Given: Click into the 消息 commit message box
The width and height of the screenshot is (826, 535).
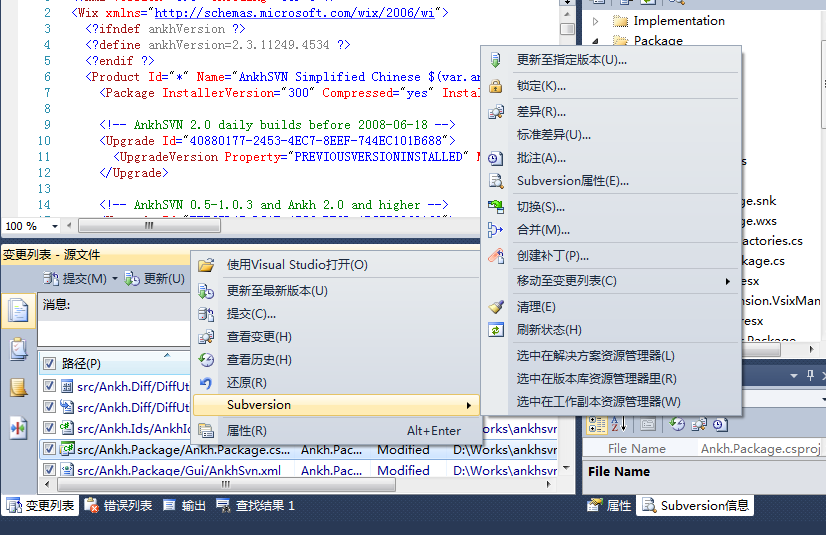Looking at the screenshot, I should pos(116,334).
